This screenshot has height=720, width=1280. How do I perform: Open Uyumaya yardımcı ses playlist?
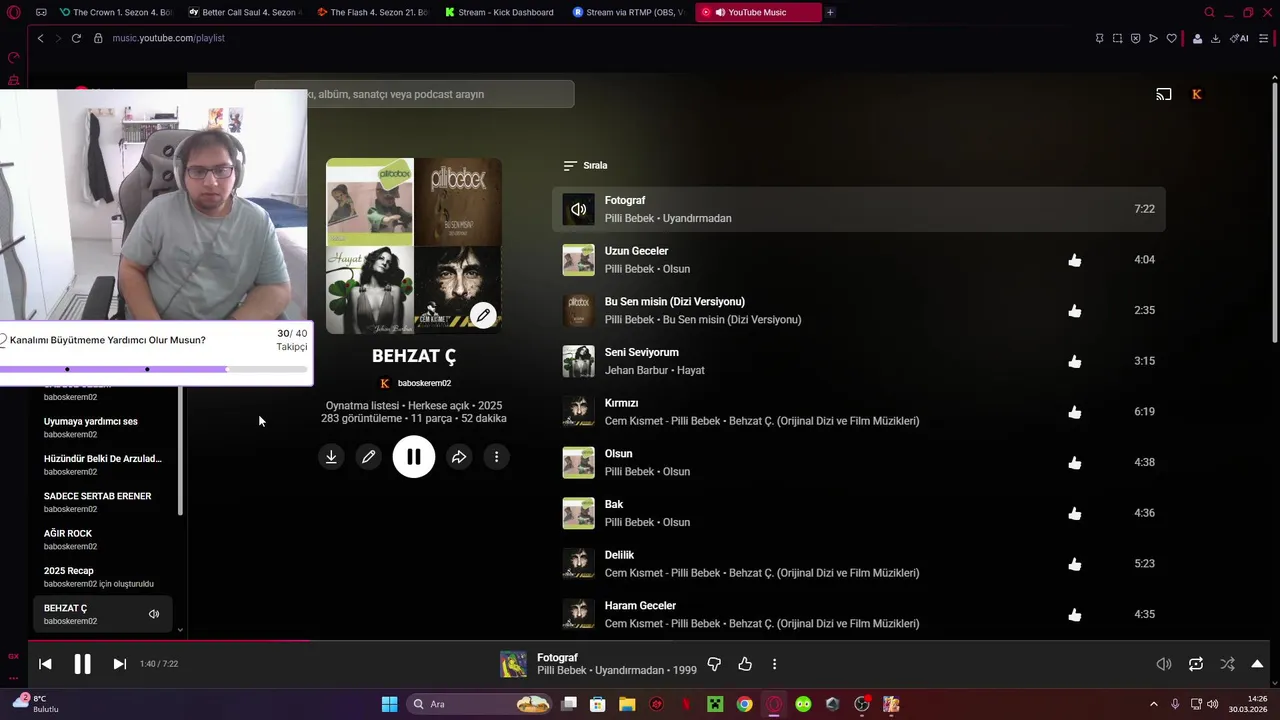(x=91, y=428)
